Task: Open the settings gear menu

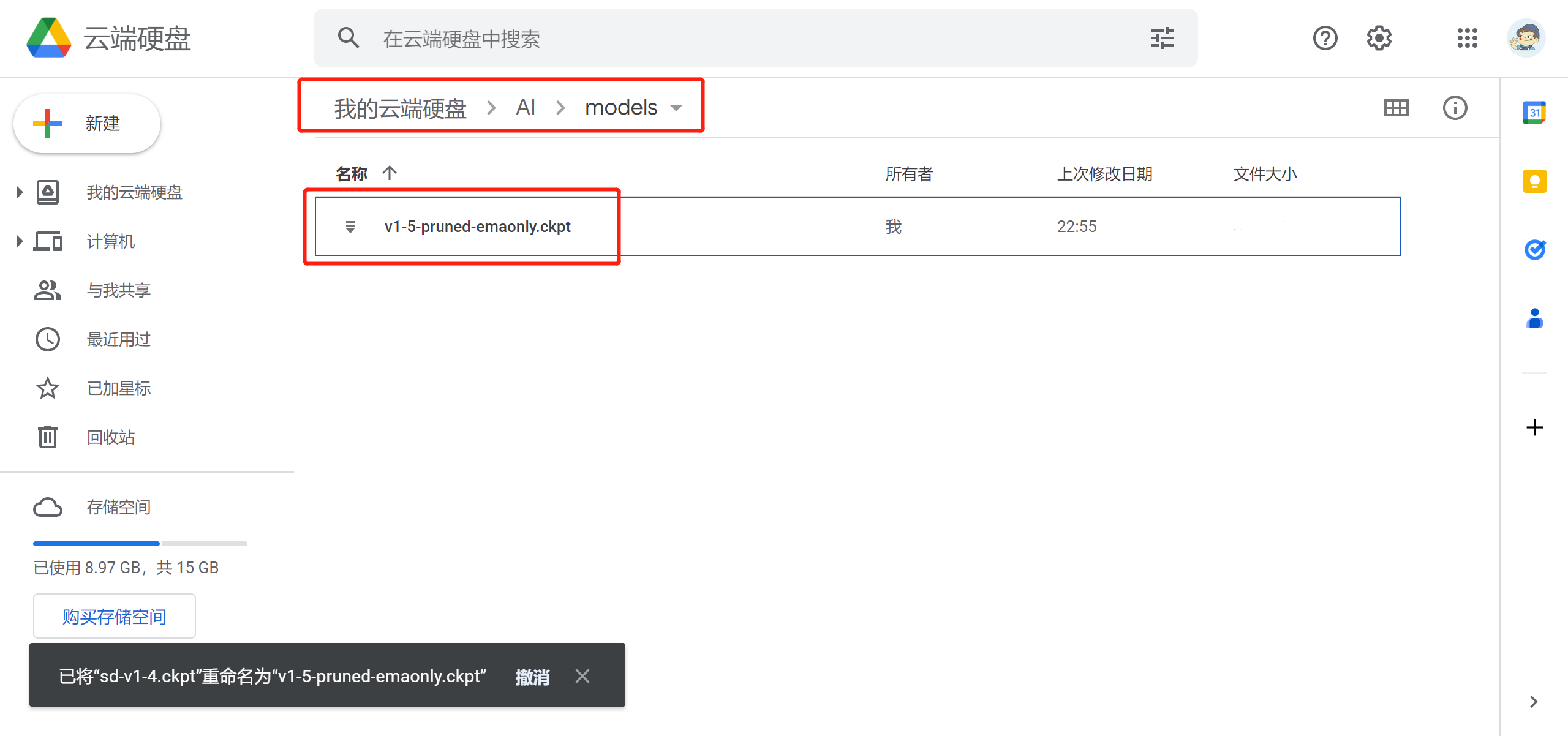Action: coord(1379,38)
